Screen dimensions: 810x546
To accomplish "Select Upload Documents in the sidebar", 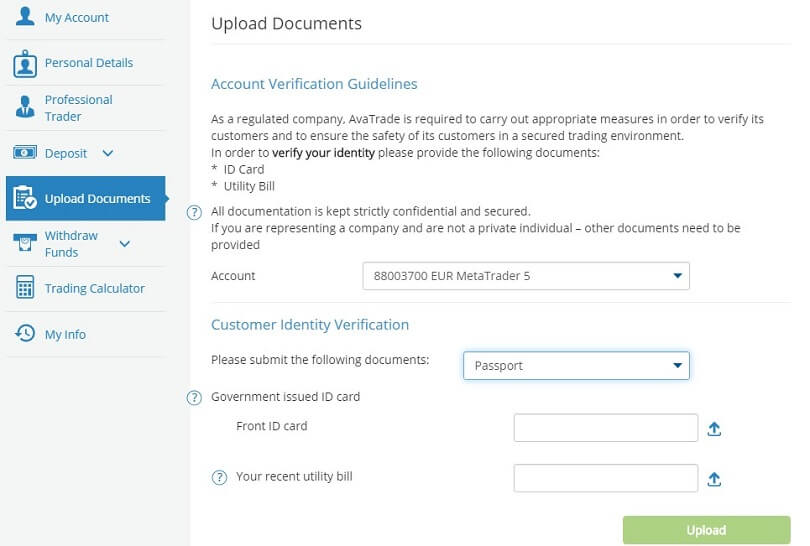I will click(96, 199).
